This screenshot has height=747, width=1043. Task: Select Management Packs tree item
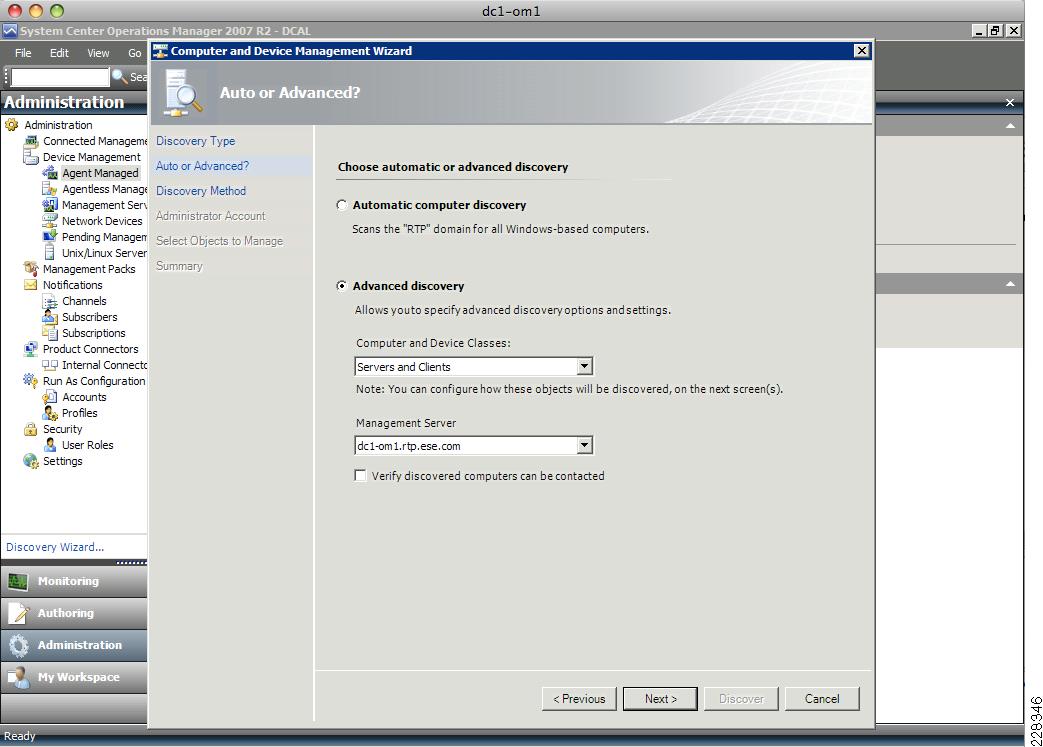pos(89,269)
